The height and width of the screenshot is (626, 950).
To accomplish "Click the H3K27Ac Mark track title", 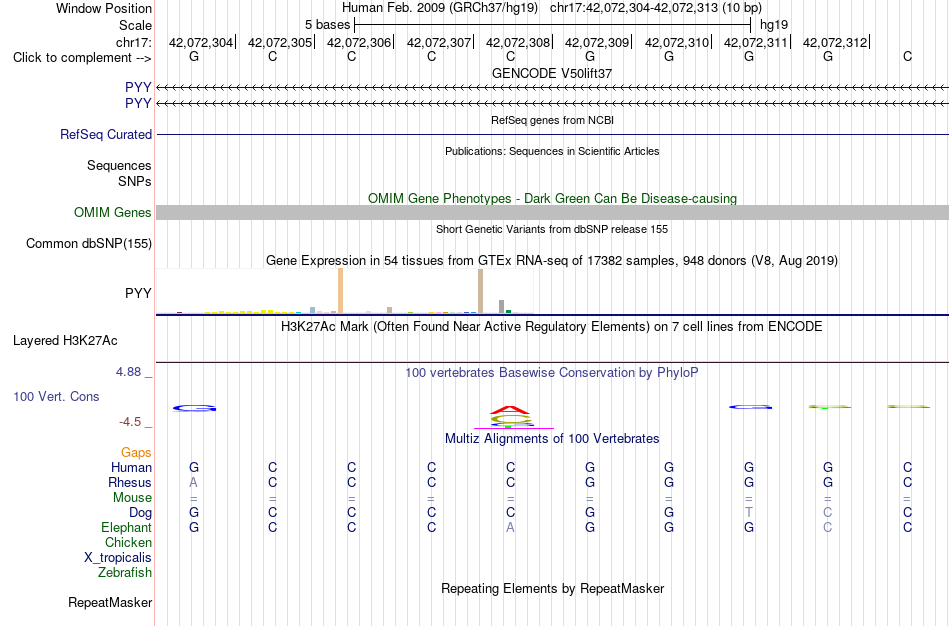I will coord(552,327).
